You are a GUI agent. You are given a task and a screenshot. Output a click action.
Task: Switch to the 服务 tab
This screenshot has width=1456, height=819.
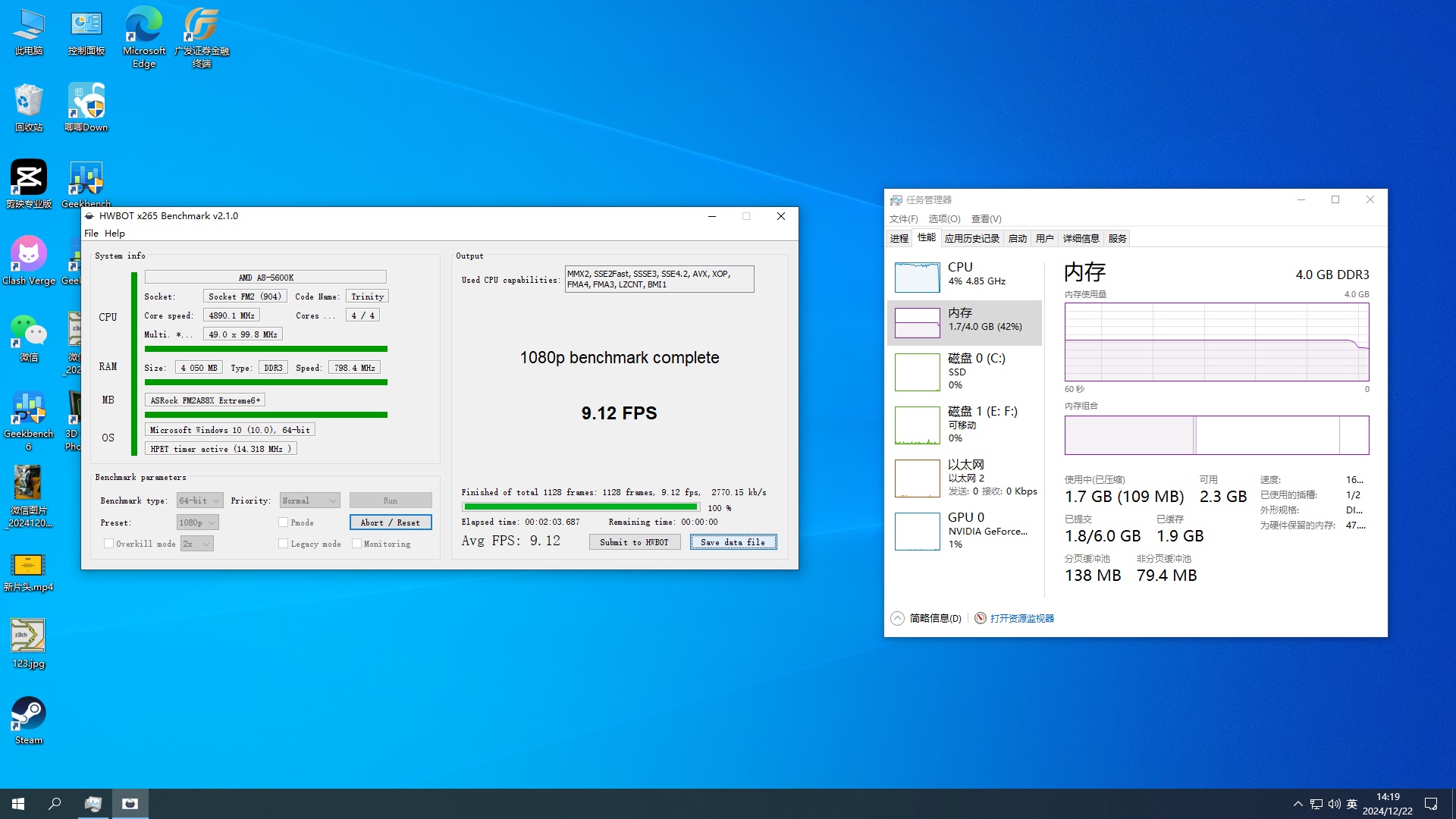1118,238
